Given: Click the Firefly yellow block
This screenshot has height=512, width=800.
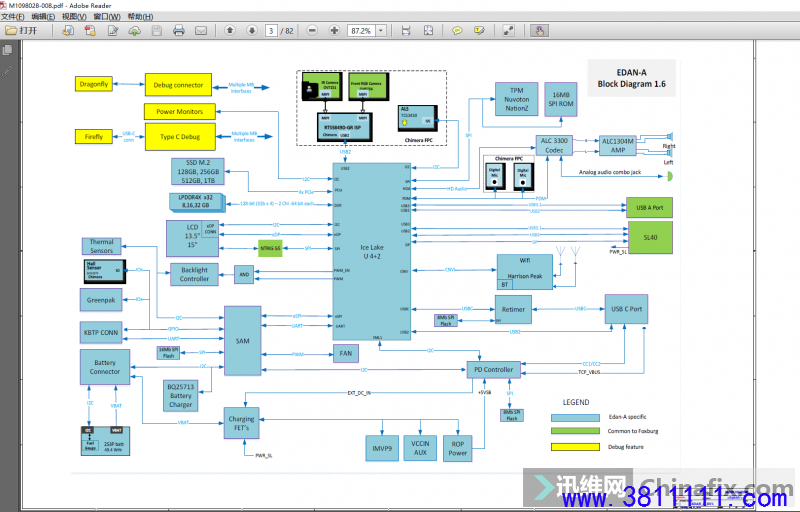Looking at the screenshot, I should coord(94,137).
